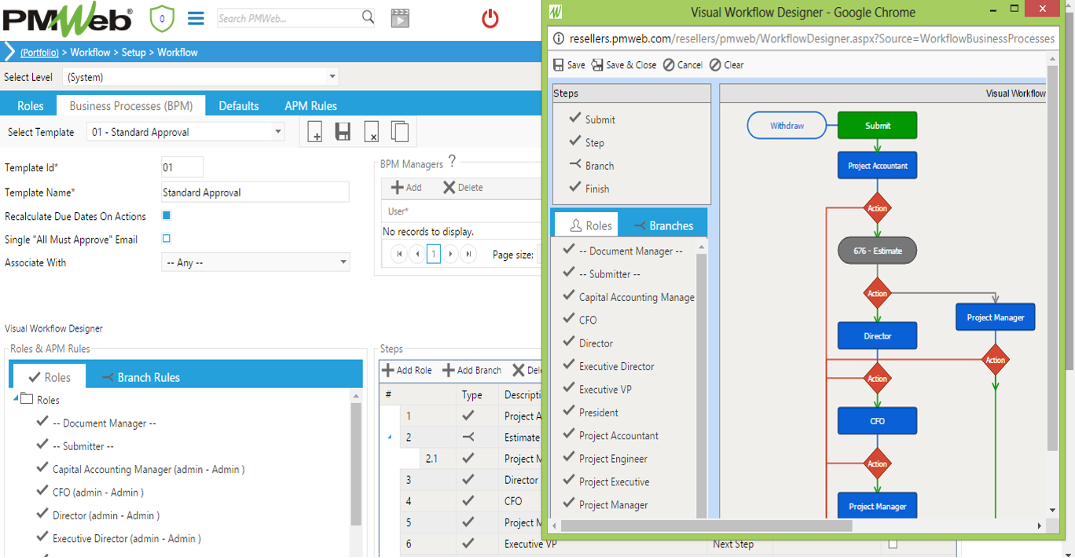
Task: Click the search magnifier icon
Action: click(368, 17)
